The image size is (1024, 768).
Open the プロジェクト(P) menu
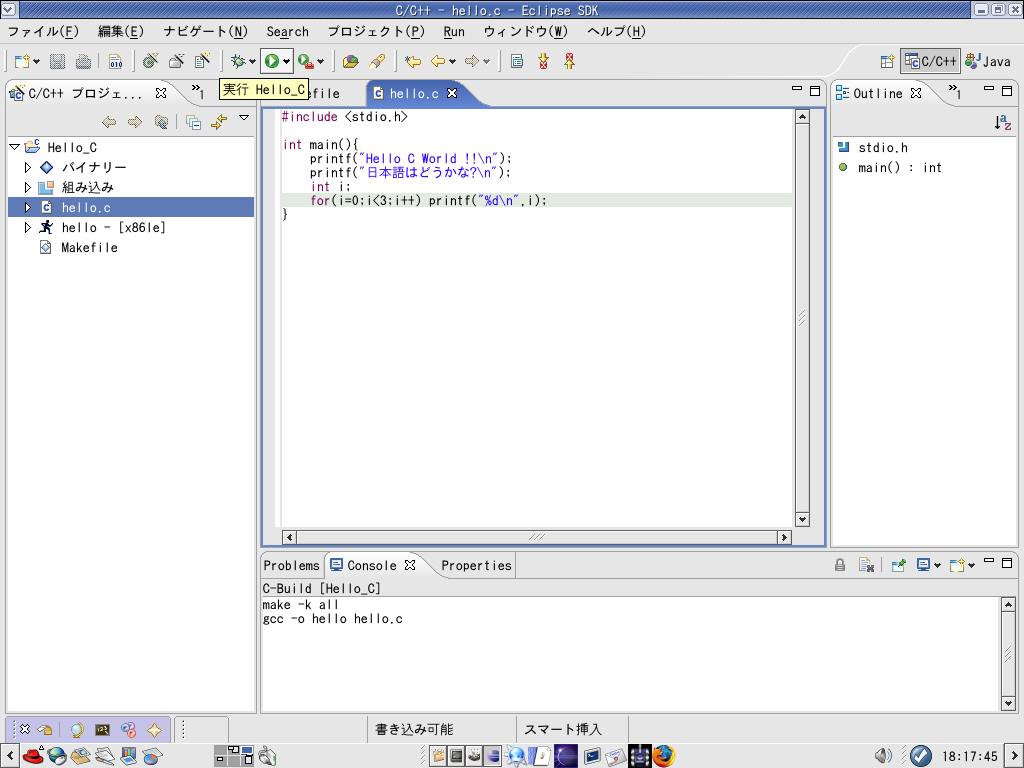(376, 31)
